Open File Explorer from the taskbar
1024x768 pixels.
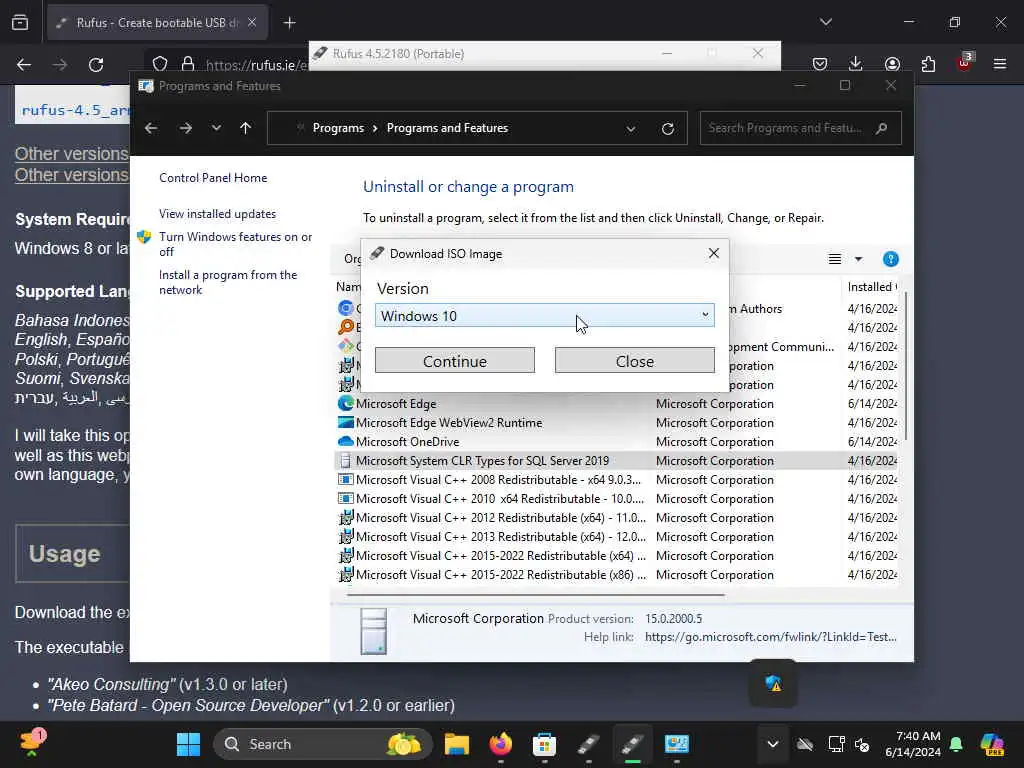[x=457, y=744]
